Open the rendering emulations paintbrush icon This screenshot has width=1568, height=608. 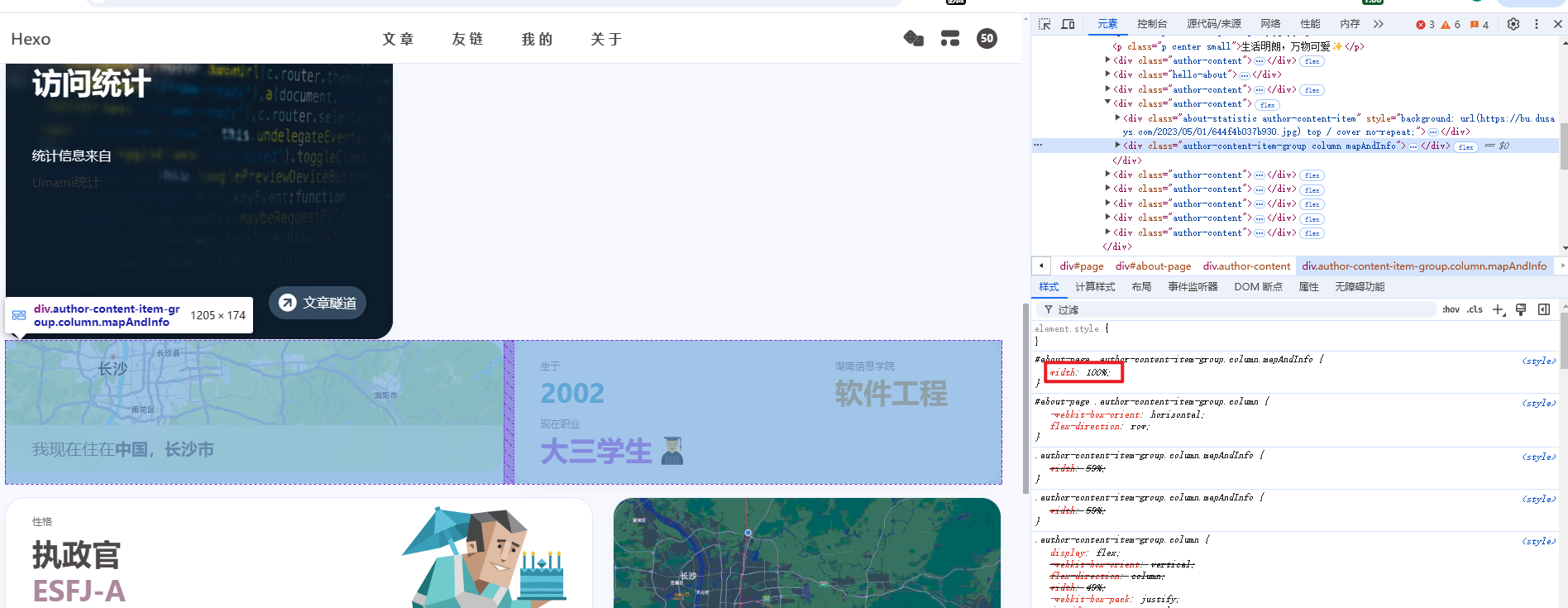click(1521, 309)
